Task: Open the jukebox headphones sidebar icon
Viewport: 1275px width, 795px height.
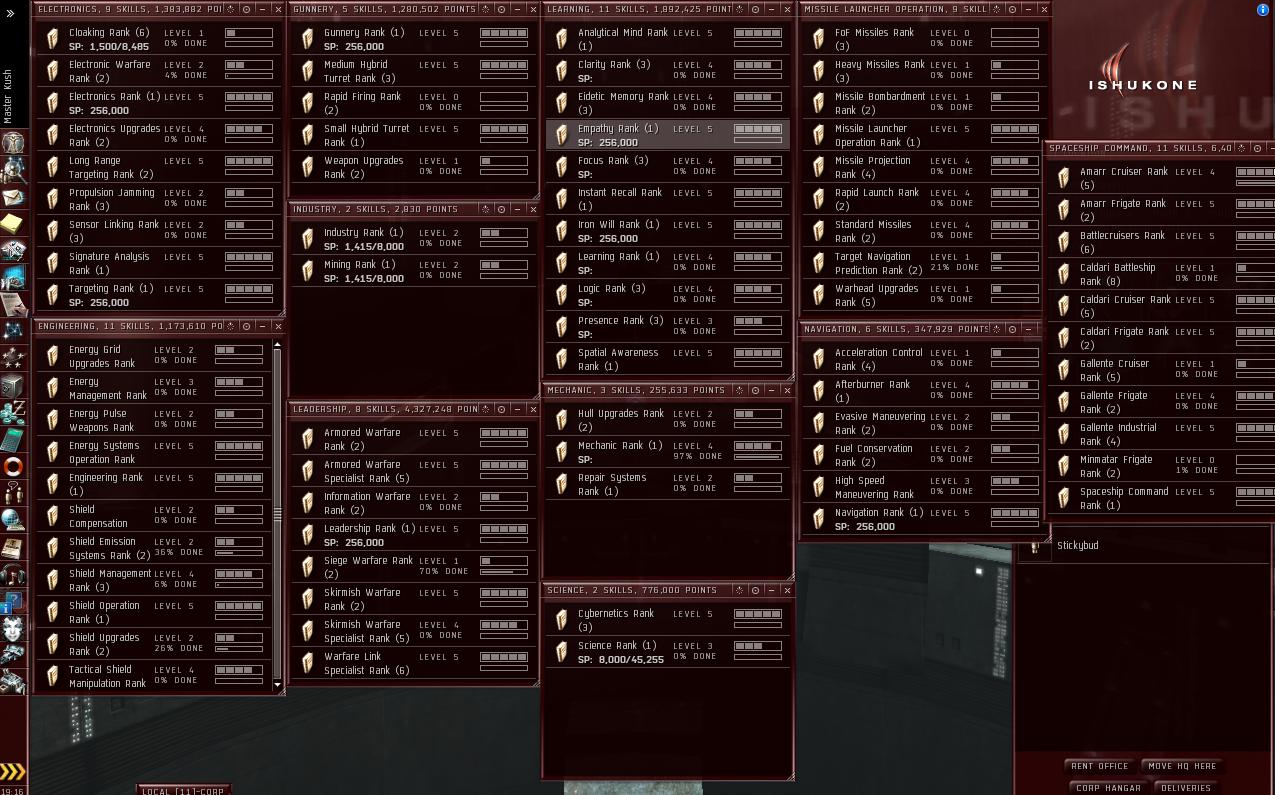Action: 13,574
